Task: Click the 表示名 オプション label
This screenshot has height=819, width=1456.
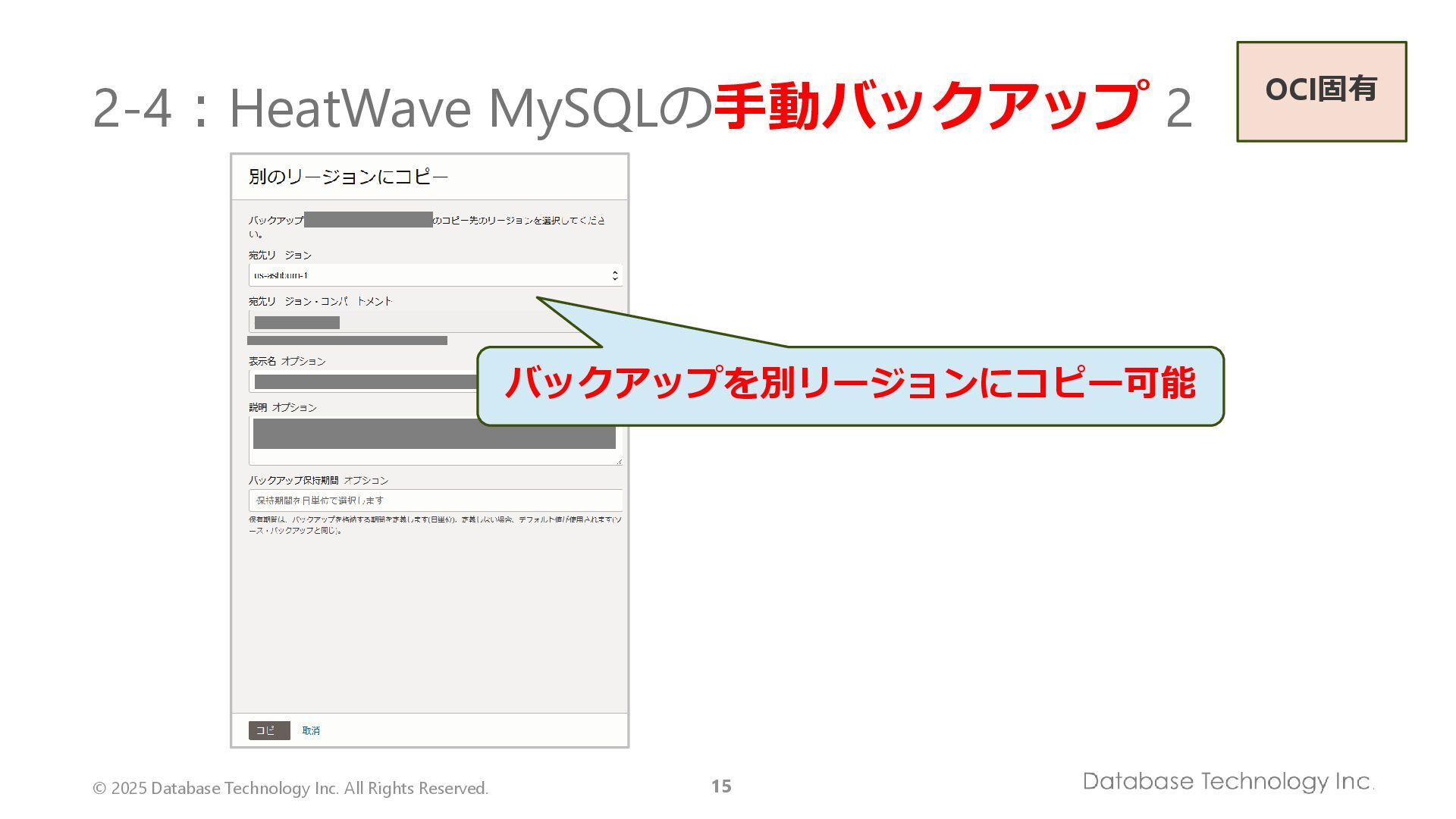Action: (x=287, y=361)
